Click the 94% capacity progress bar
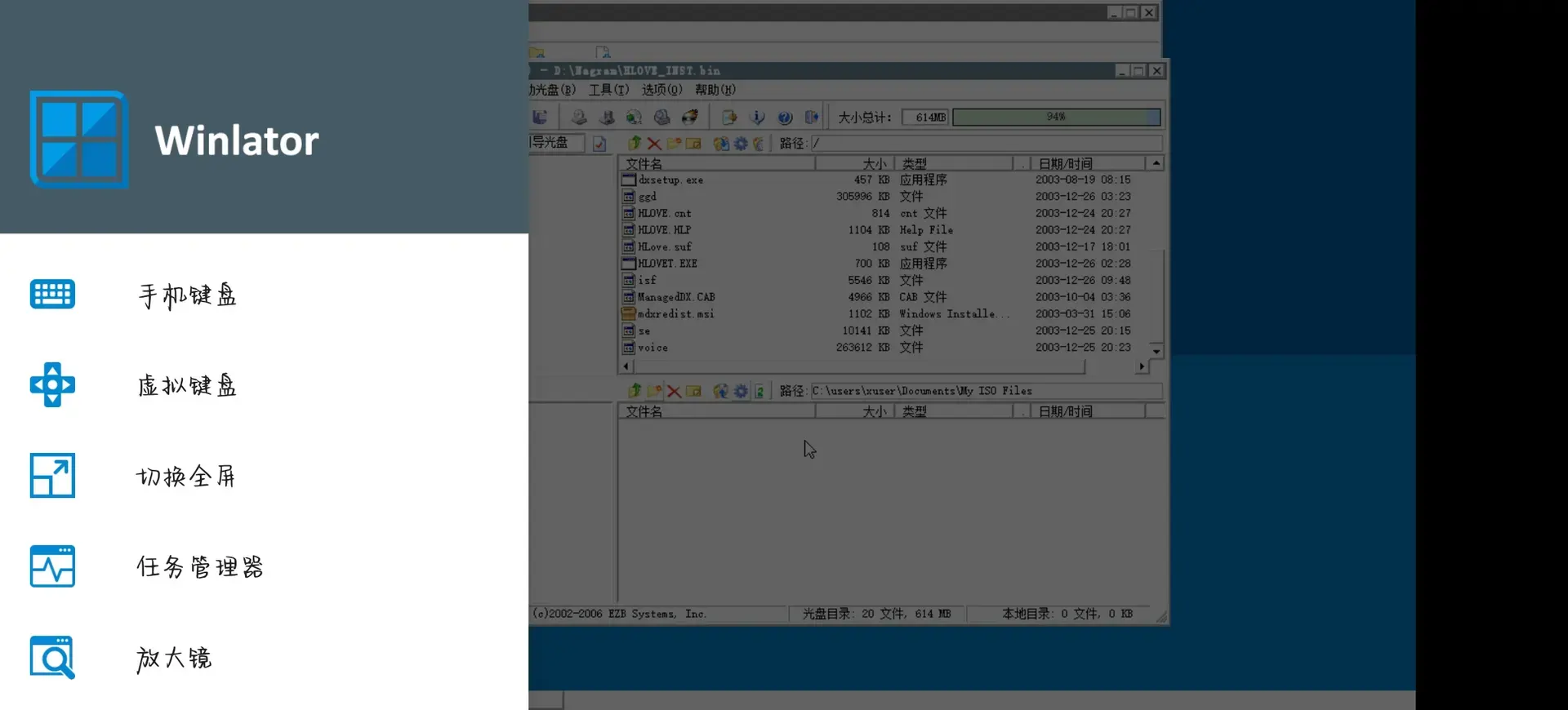 pyautogui.click(x=1056, y=118)
